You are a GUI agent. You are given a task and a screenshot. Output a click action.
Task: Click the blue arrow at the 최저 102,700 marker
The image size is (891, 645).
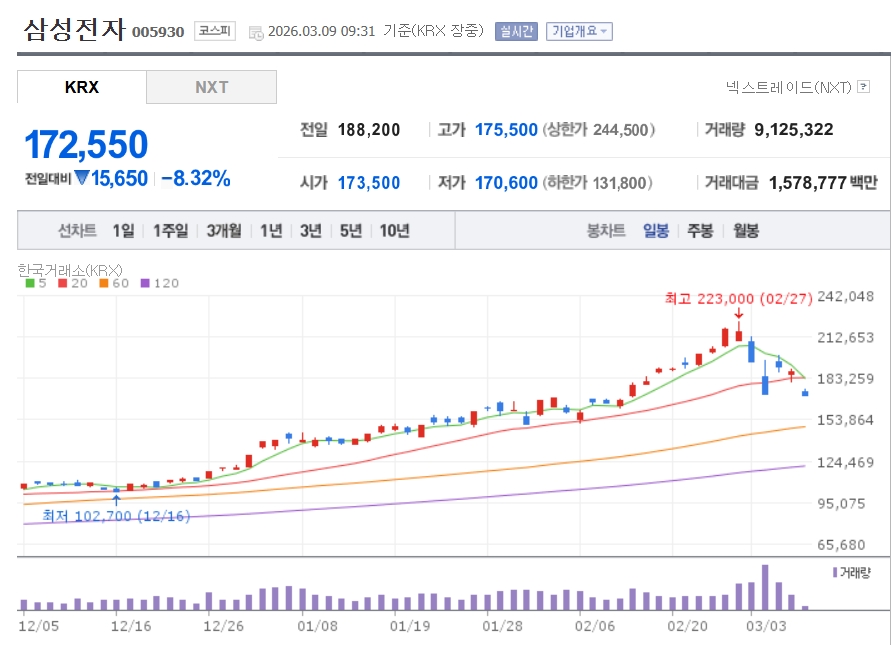click(x=116, y=497)
